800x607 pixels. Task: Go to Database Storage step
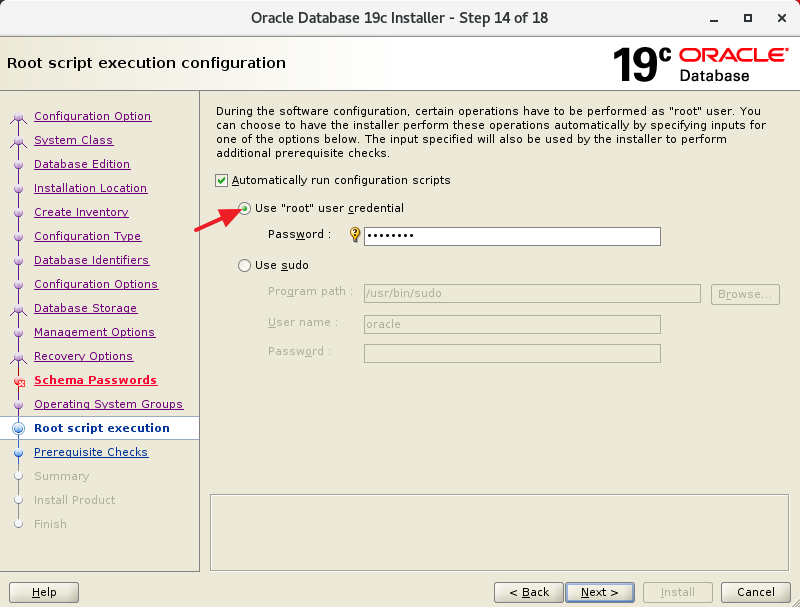pyautogui.click(x=85, y=308)
